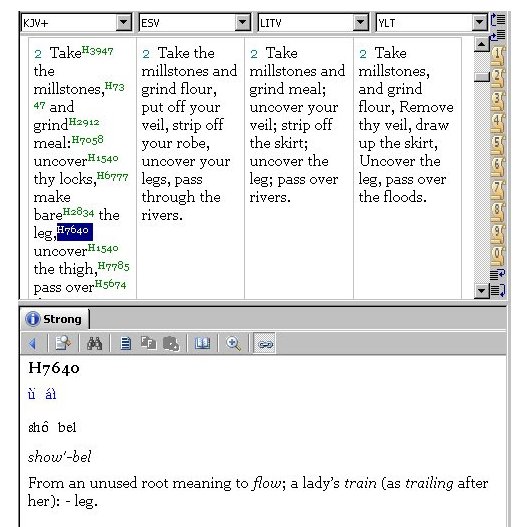Click the scroll bookmark icon numbered 9
This screenshot has height=527, width=529.
pyautogui.click(x=498, y=234)
